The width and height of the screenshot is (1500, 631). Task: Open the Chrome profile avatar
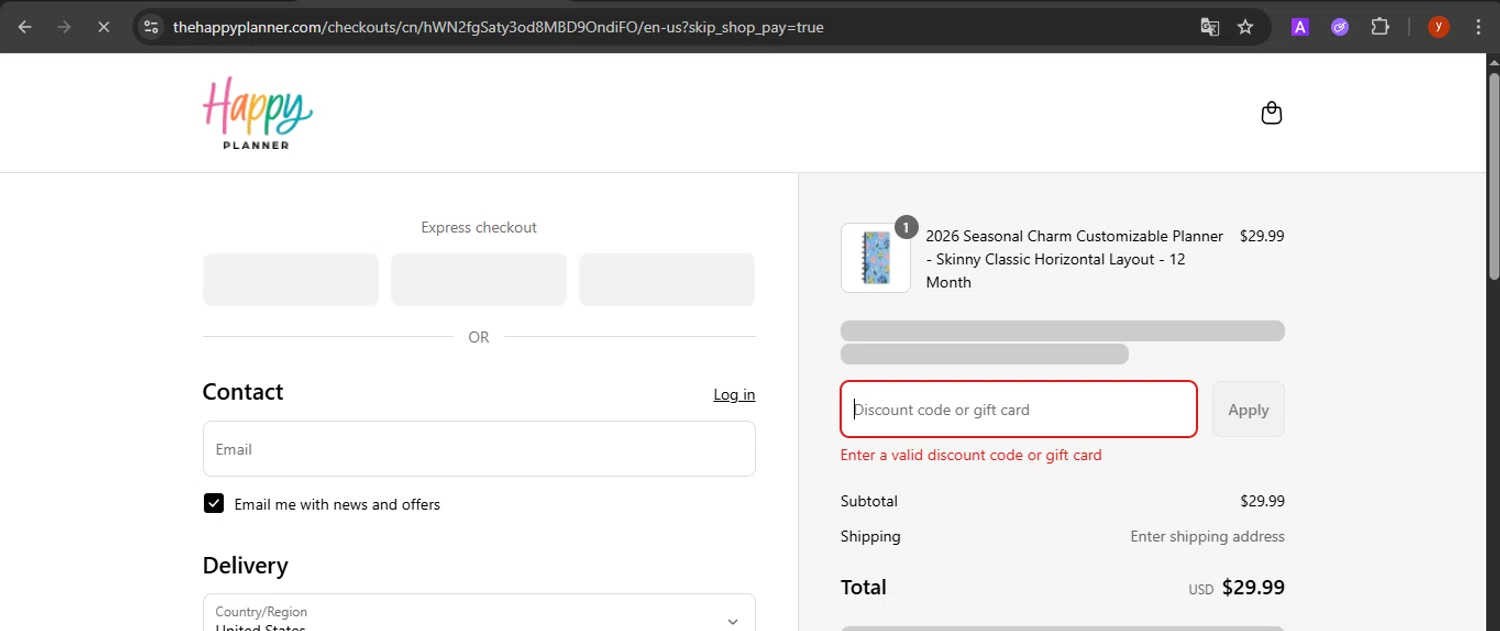1438,27
